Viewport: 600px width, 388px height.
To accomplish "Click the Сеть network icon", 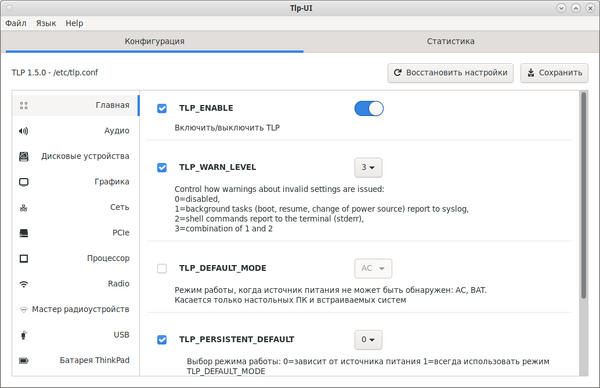I will [x=24, y=208].
